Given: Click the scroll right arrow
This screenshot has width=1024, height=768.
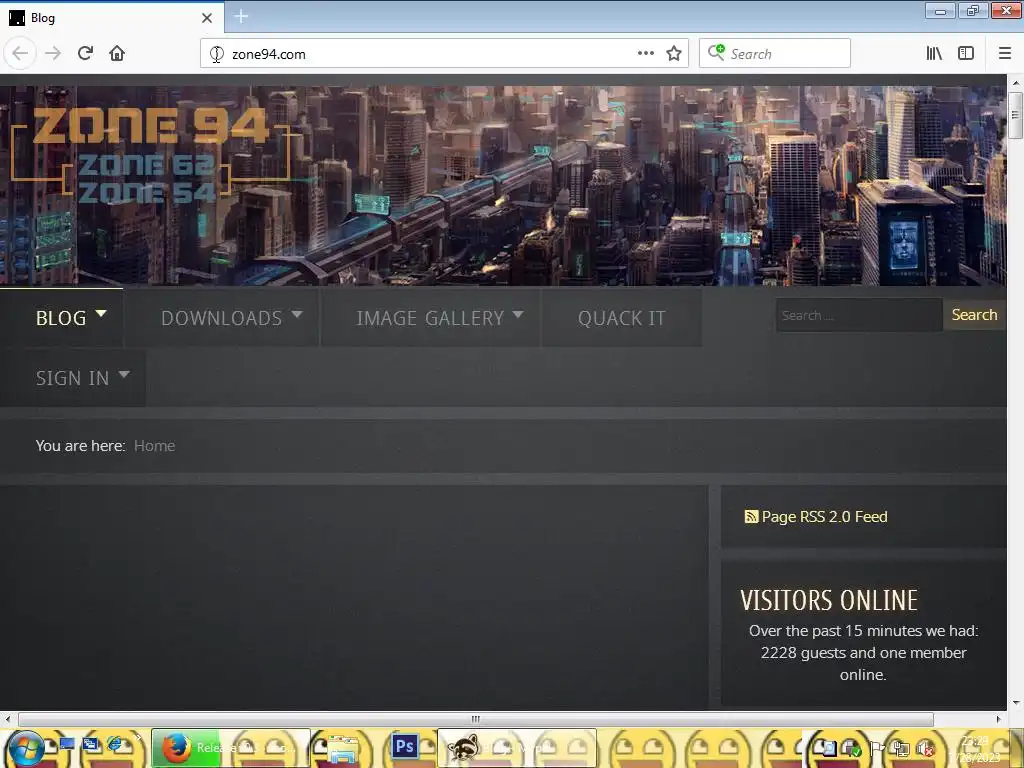Looking at the screenshot, I should click(998, 719).
